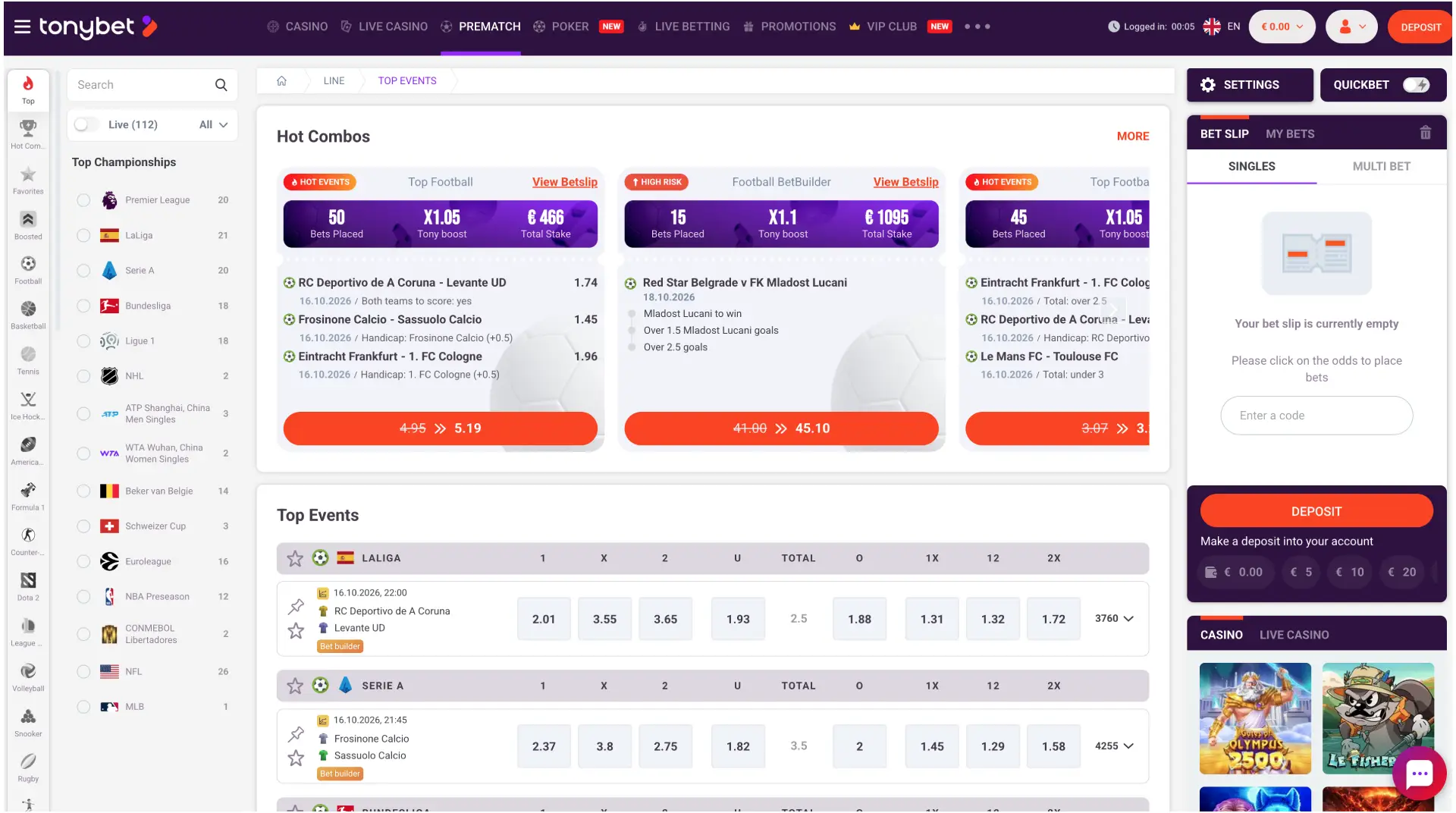Screen dimensions: 1456x813
Task: Select NHL championship checkbox
Action: coord(83,376)
